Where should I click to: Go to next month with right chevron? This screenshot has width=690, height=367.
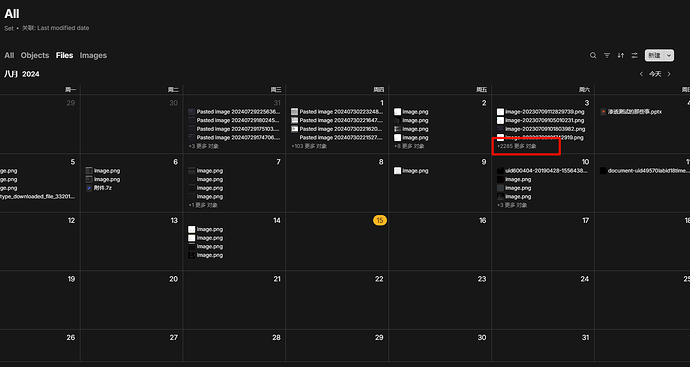tap(669, 74)
